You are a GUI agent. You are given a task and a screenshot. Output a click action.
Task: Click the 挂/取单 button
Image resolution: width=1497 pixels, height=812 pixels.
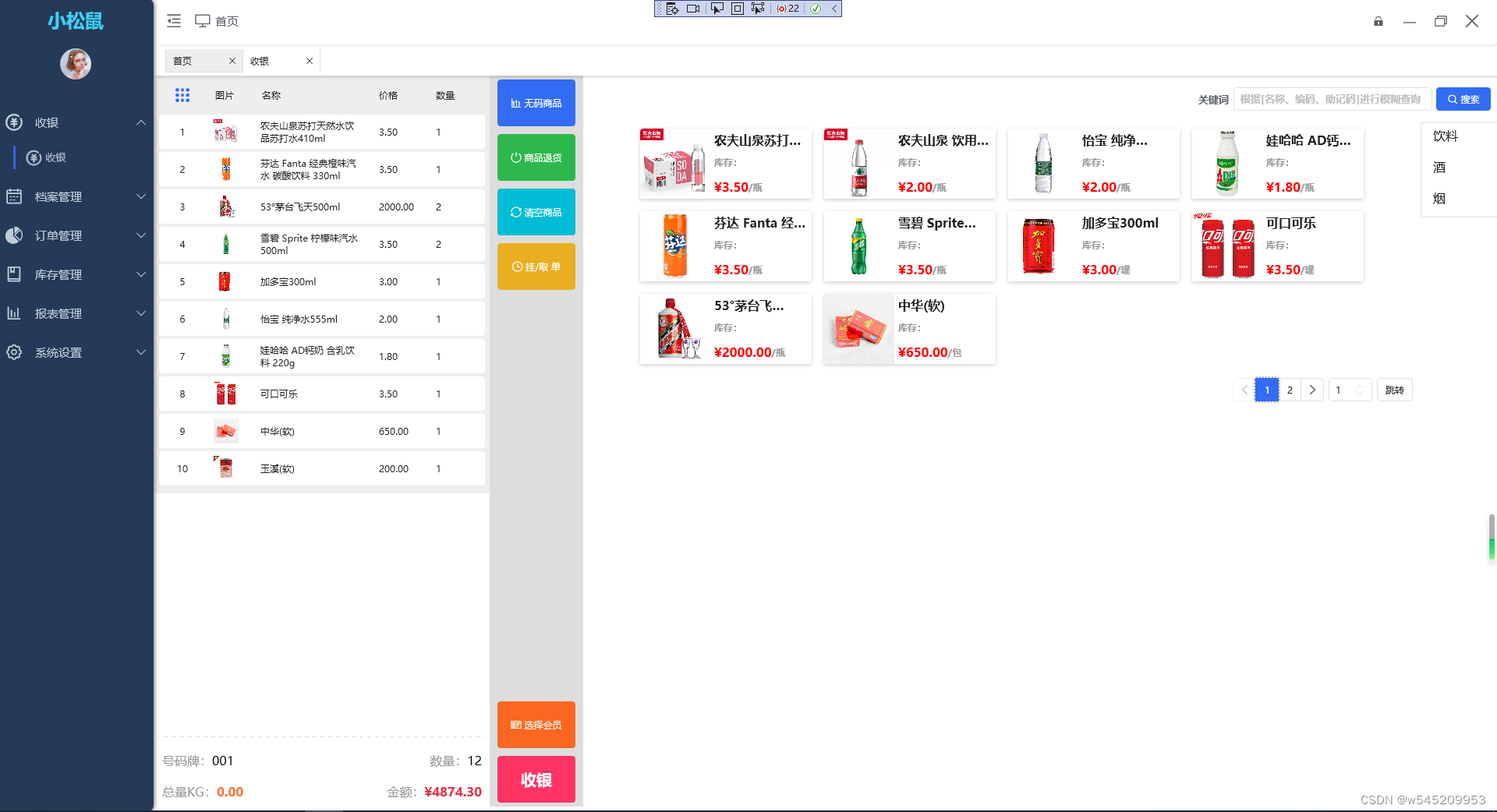point(536,267)
